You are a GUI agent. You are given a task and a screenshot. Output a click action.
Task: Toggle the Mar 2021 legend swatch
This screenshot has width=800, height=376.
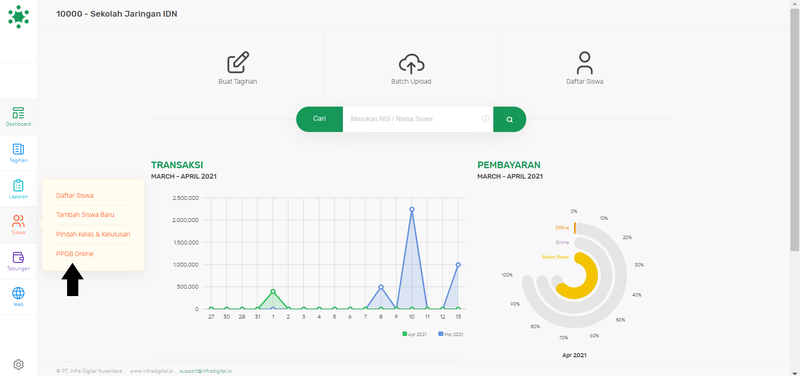[x=441, y=334]
